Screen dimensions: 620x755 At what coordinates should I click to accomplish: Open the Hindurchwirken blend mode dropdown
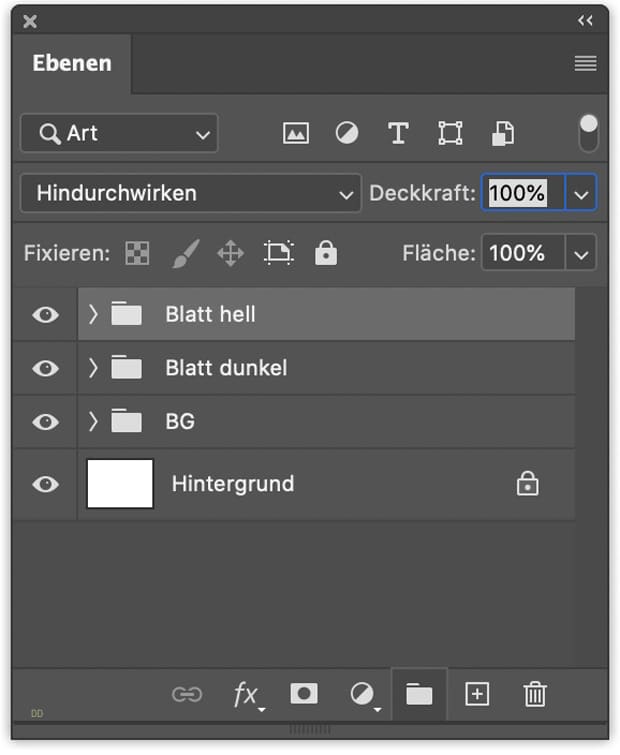pos(190,193)
